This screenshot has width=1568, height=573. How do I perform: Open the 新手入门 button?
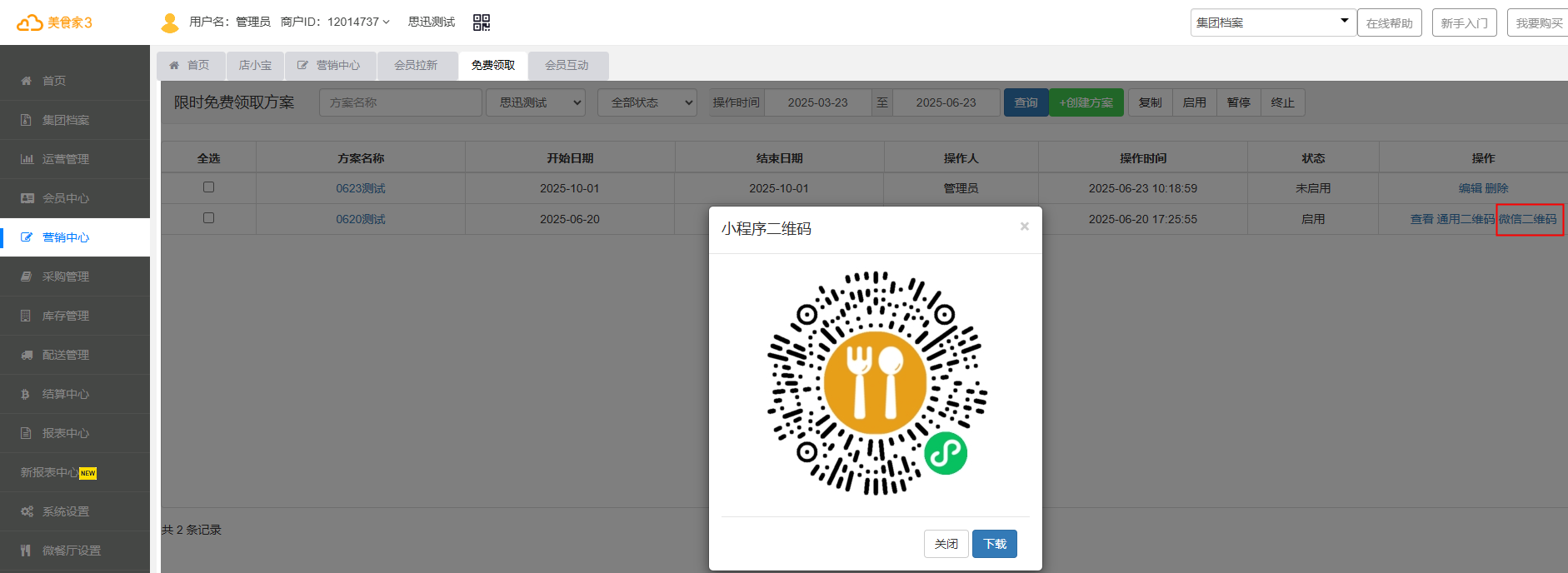coord(1465,22)
